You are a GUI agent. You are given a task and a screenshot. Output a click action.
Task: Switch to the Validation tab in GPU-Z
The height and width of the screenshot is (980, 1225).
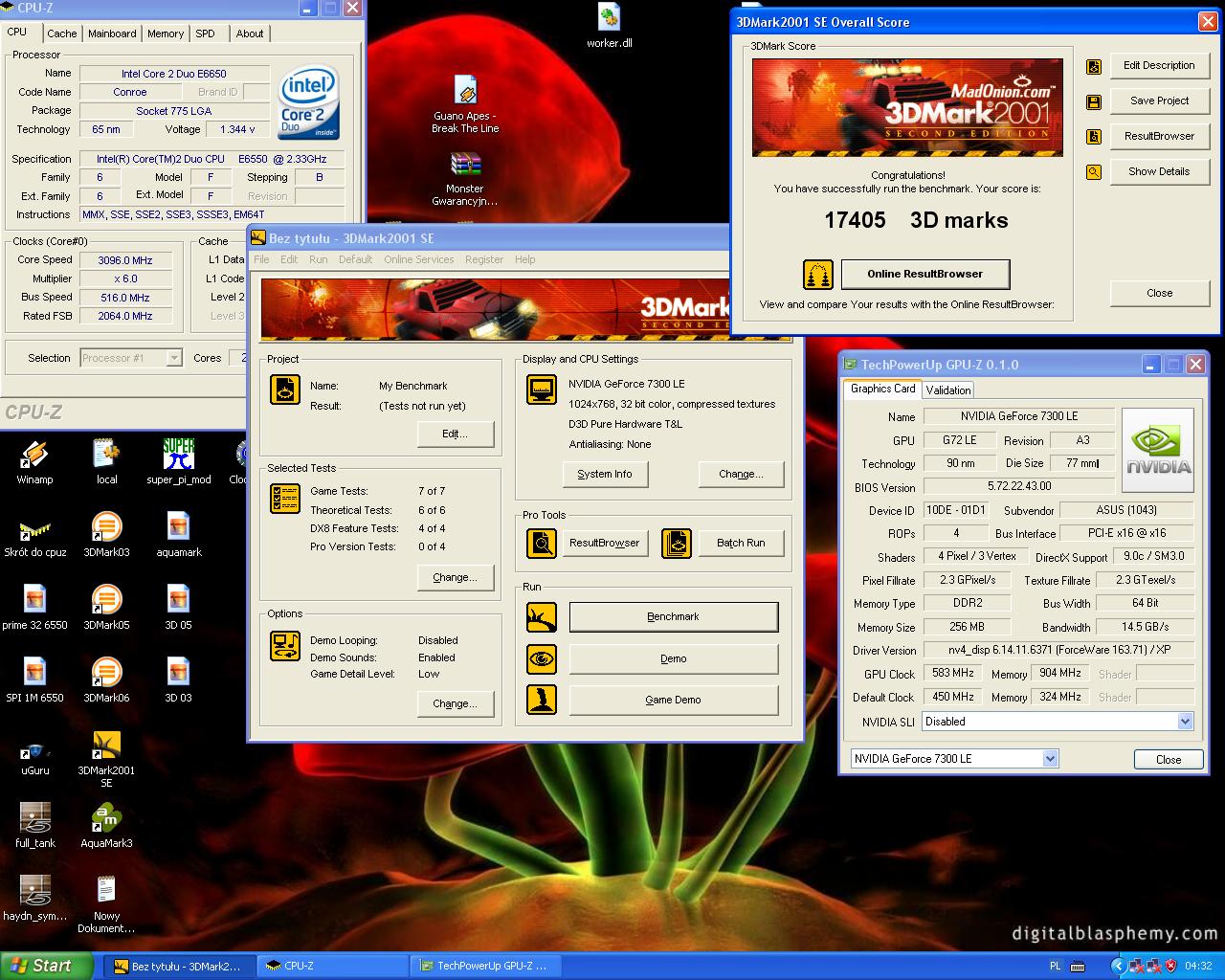click(948, 390)
